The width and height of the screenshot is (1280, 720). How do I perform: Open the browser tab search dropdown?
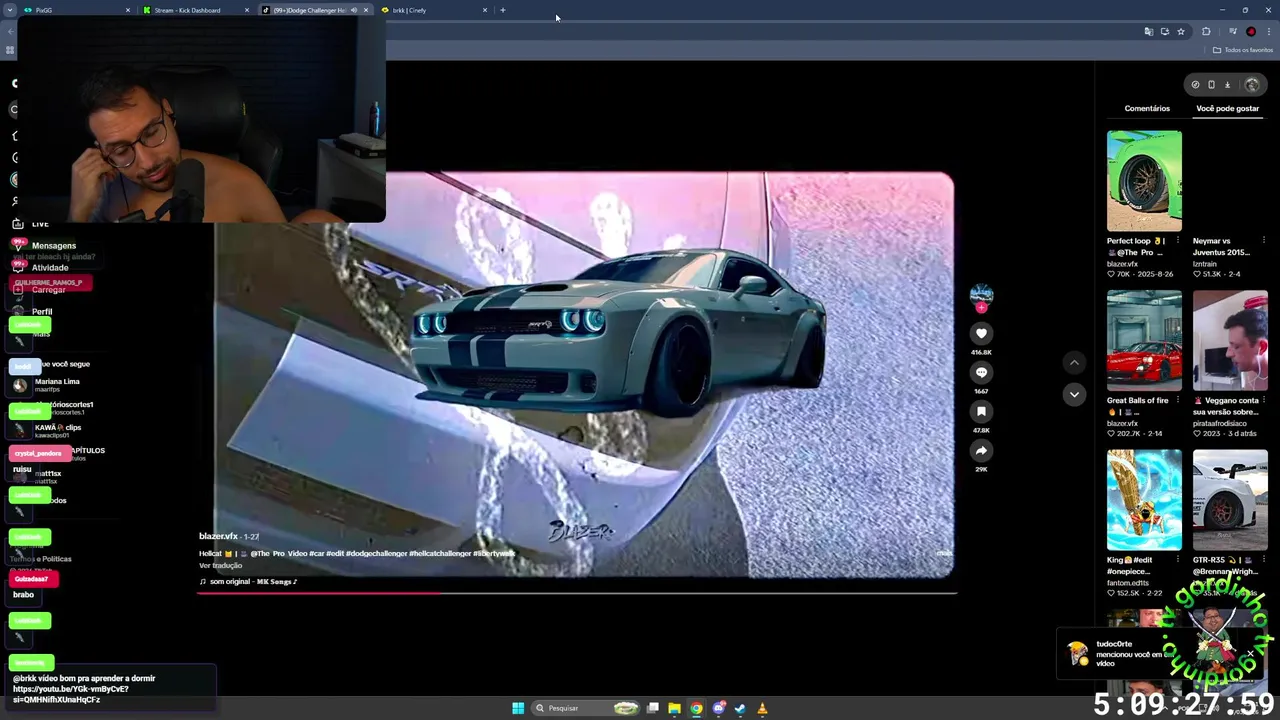[10, 10]
